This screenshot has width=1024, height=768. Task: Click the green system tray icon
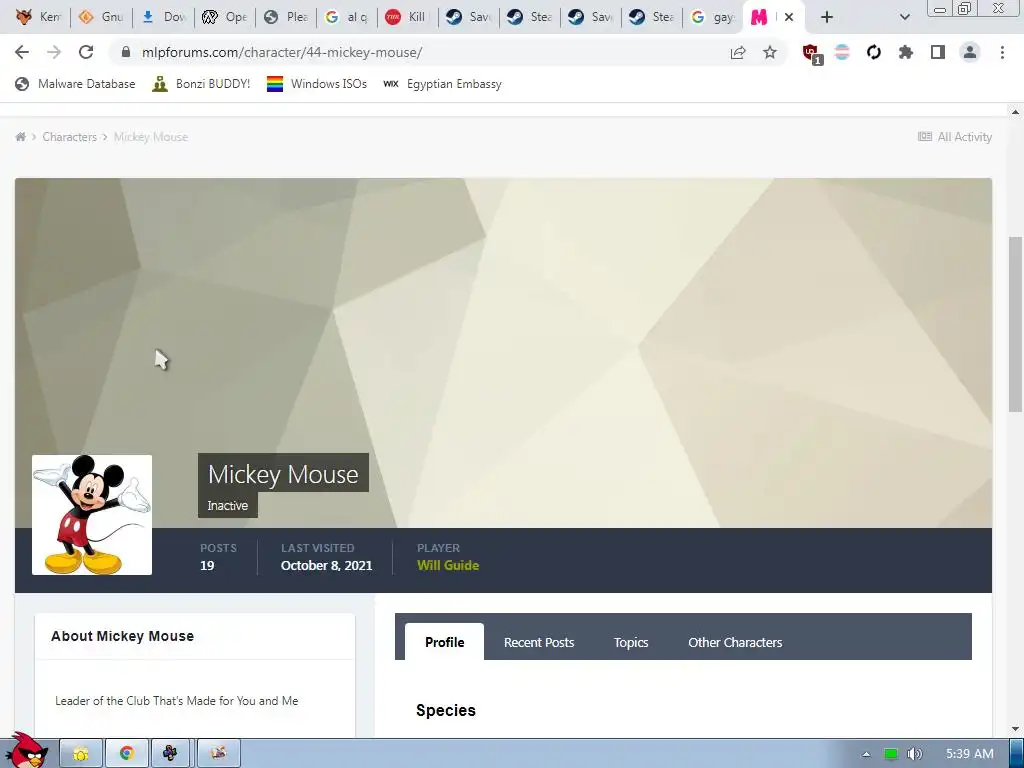[890, 754]
